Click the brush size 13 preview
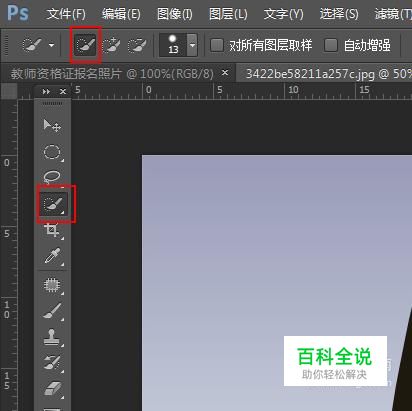The image size is (412, 411). [173, 45]
